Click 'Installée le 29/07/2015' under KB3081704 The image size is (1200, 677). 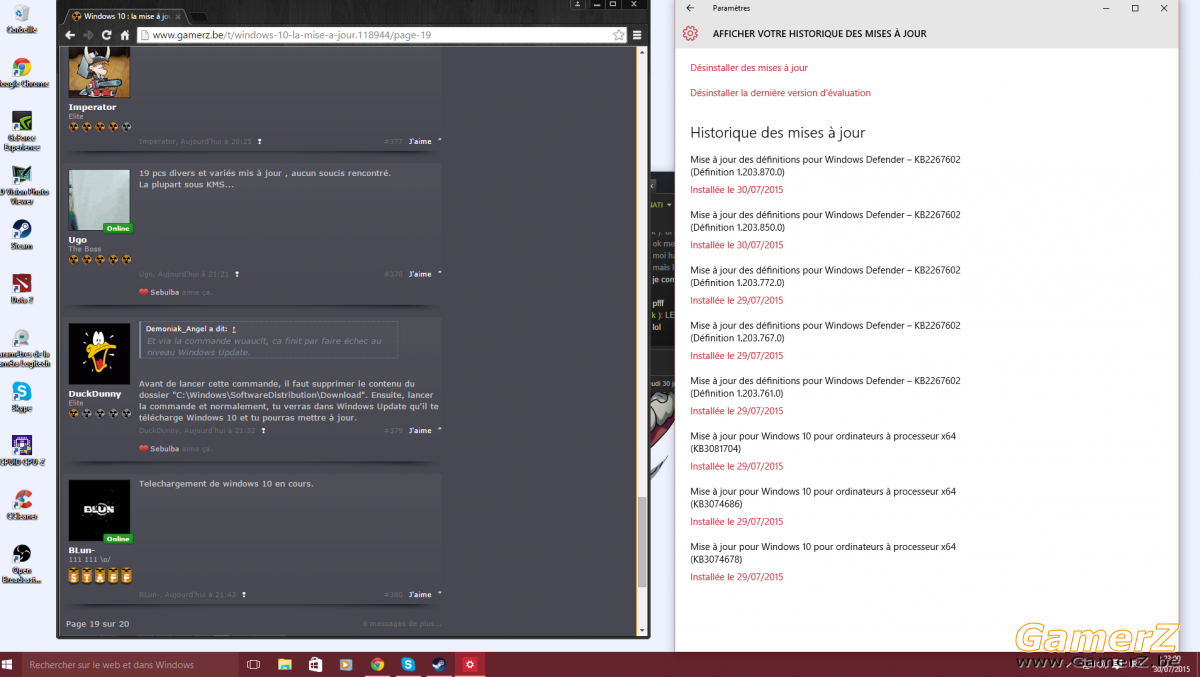[x=737, y=466]
